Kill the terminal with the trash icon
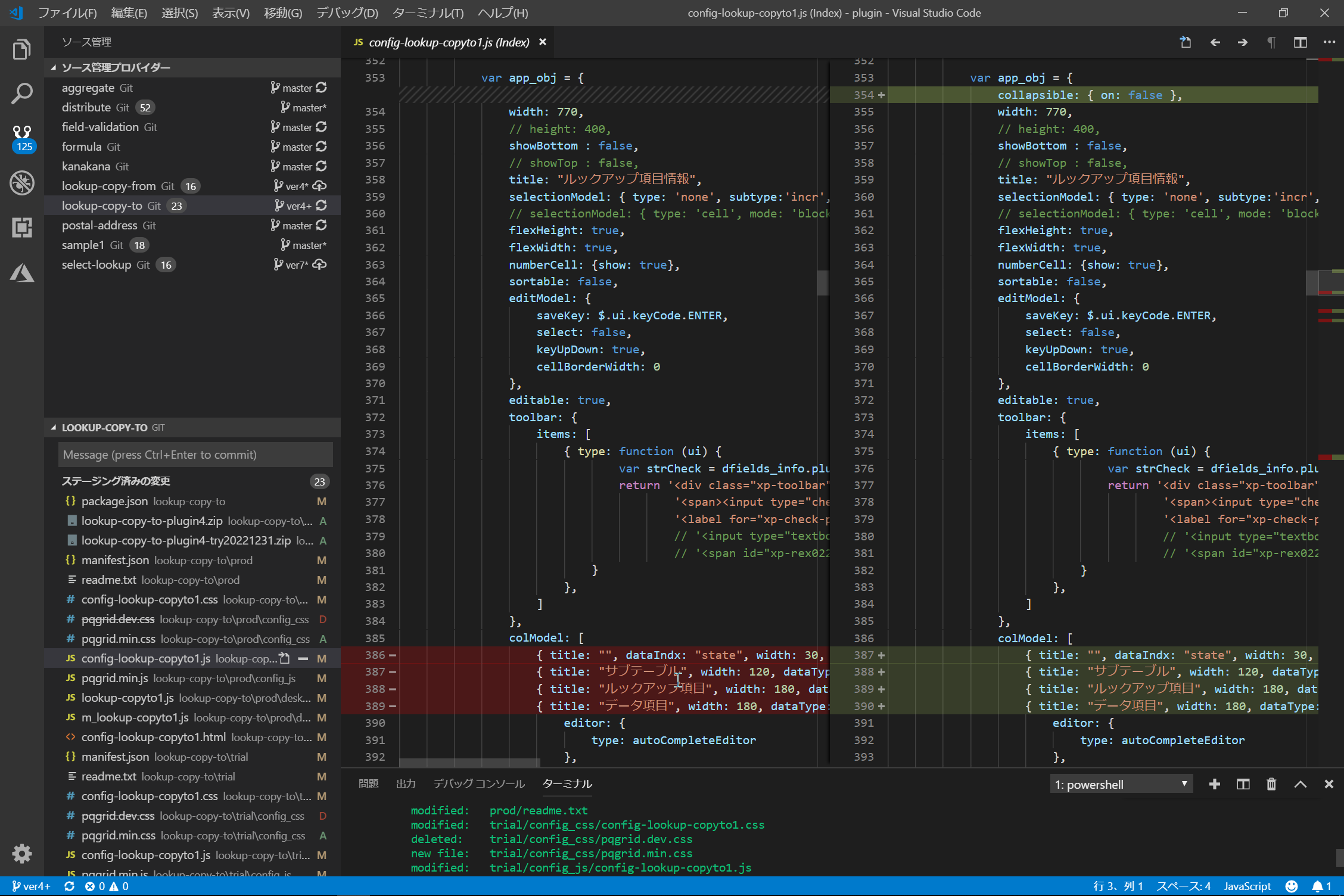 coord(1271,784)
